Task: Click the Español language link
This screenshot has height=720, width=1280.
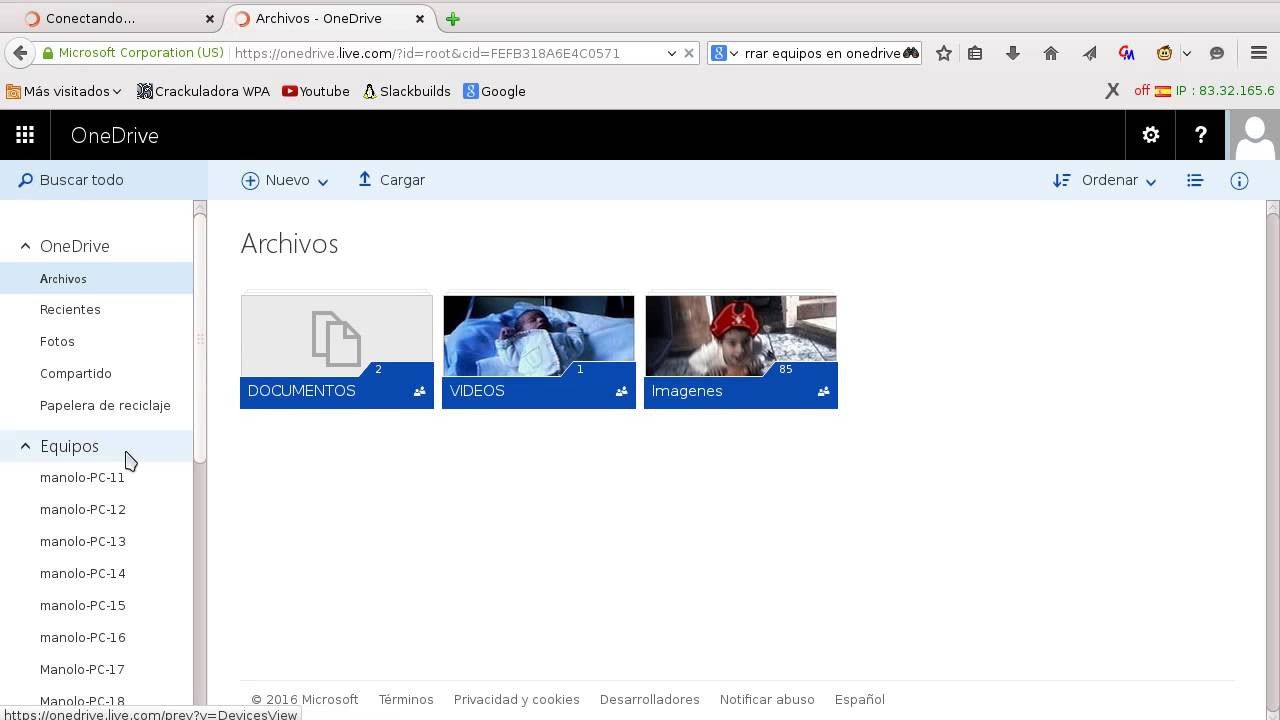Action: point(860,699)
